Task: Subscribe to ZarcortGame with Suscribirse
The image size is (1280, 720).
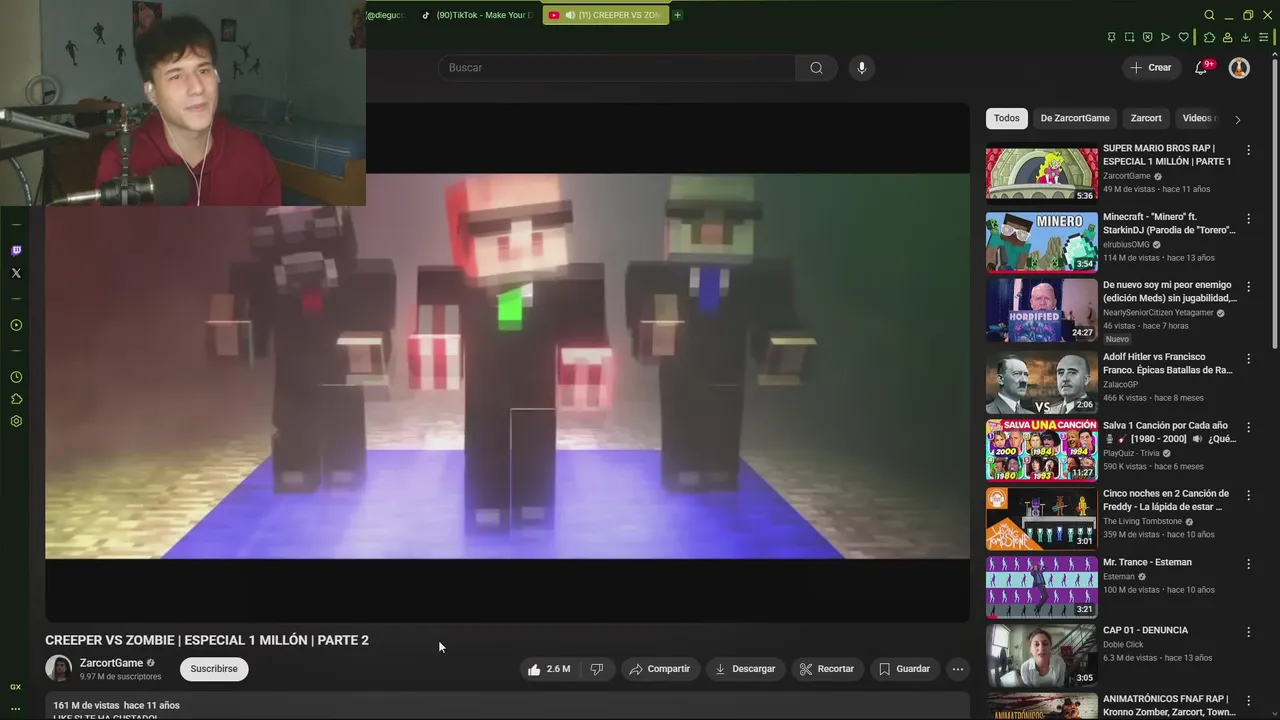Action: pos(214,669)
